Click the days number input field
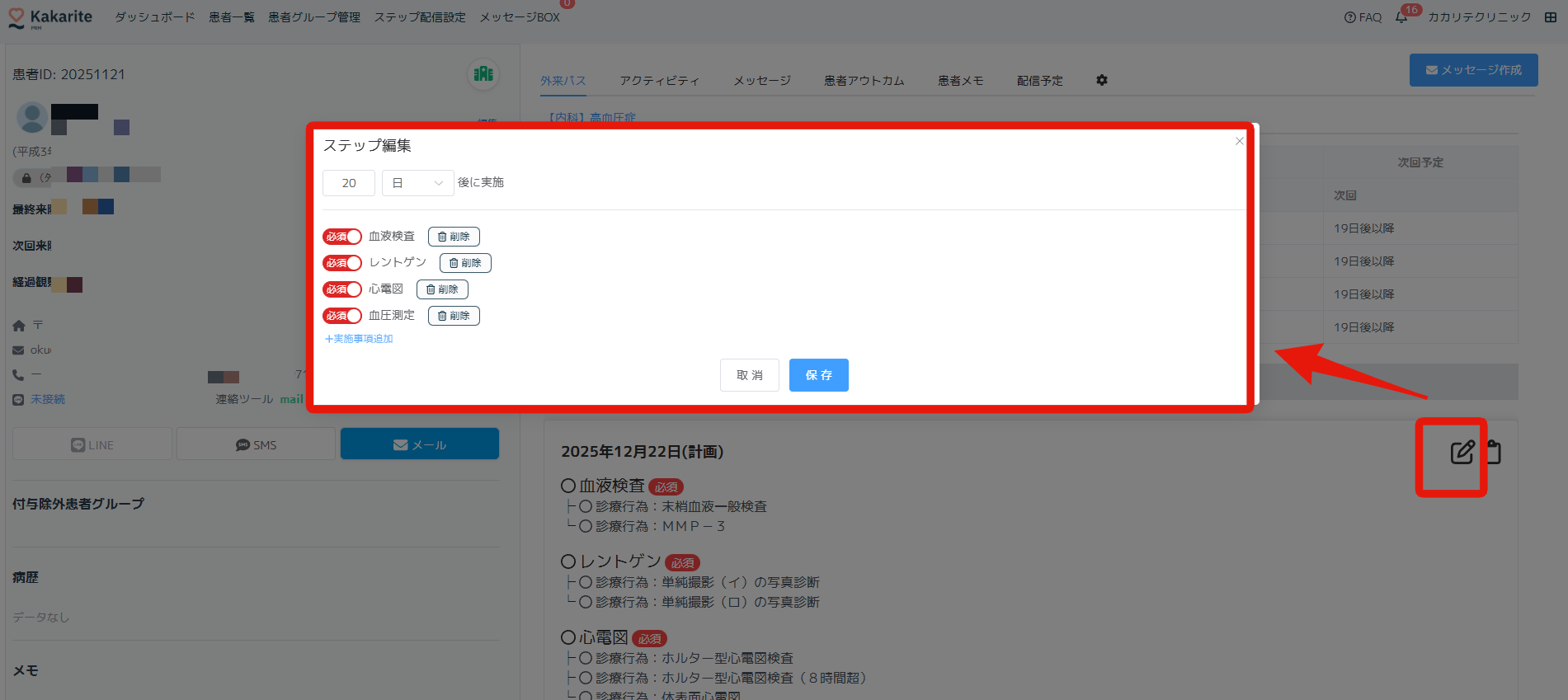Image resolution: width=1568 pixels, height=700 pixels. [349, 183]
